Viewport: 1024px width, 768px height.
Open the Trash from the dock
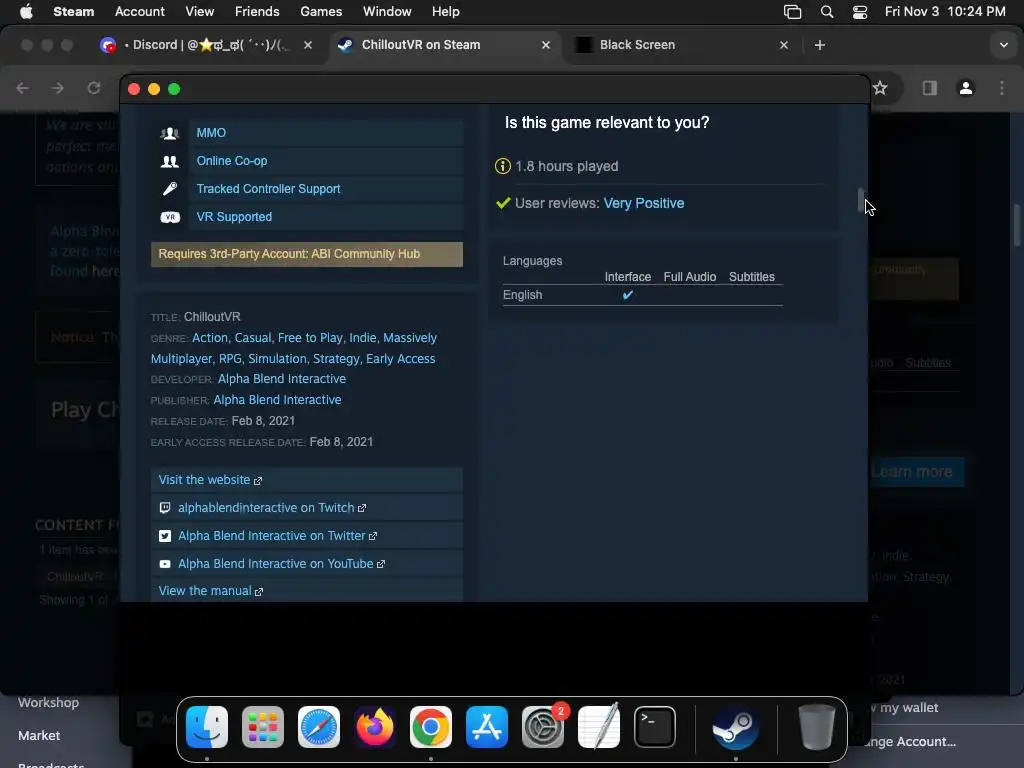(816, 727)
